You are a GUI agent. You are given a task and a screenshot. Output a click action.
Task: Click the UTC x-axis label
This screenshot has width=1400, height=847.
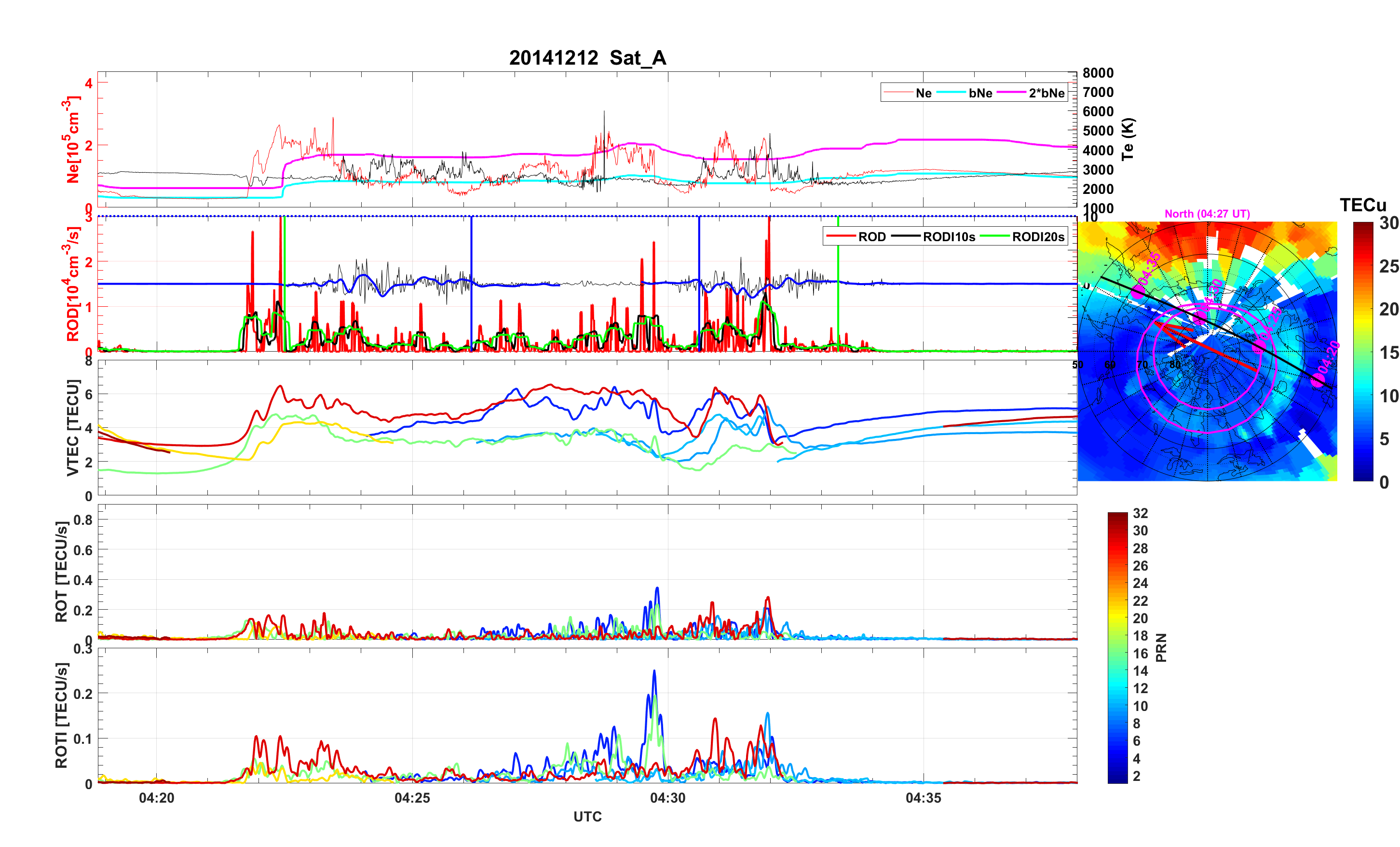pyautogui.click(x=587, y=816)
